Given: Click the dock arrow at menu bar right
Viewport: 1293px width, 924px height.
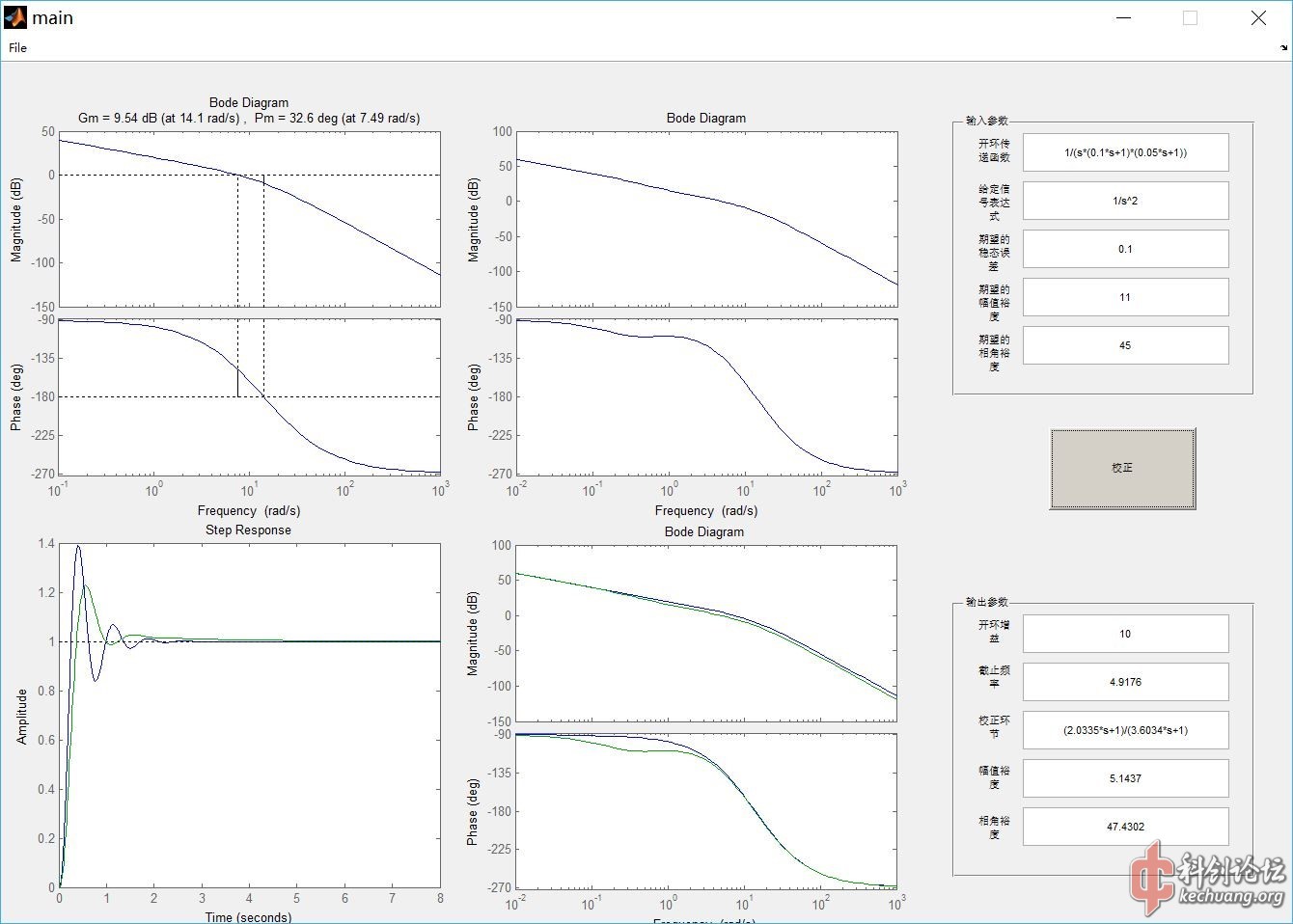Looking at the screenshot, I should pos(1283,47).
